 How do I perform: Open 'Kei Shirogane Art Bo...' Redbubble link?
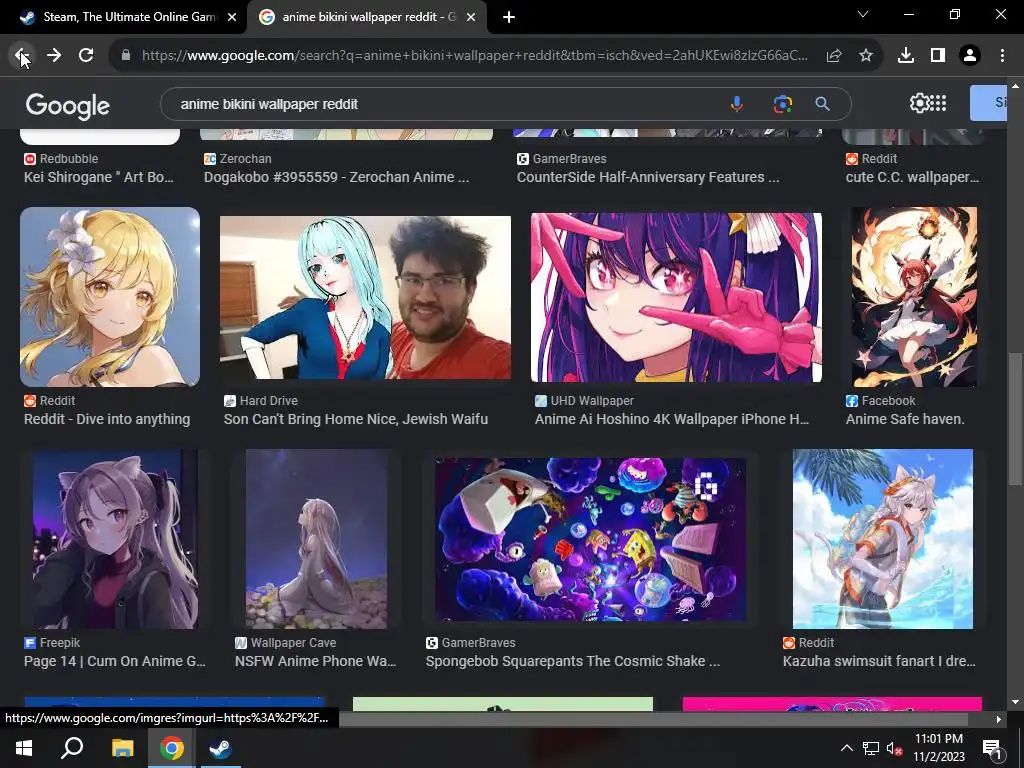point(99,177)
